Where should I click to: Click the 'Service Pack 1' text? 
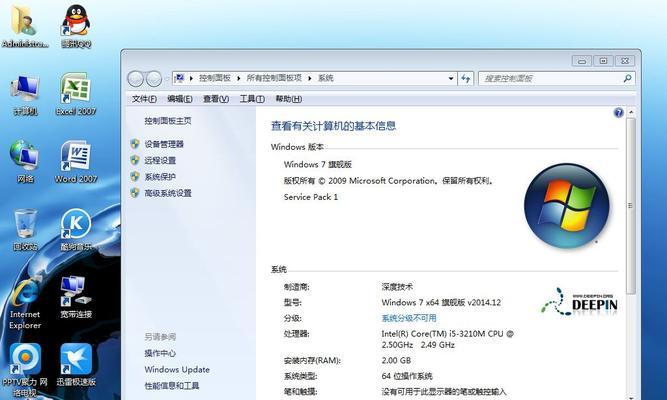311,197
